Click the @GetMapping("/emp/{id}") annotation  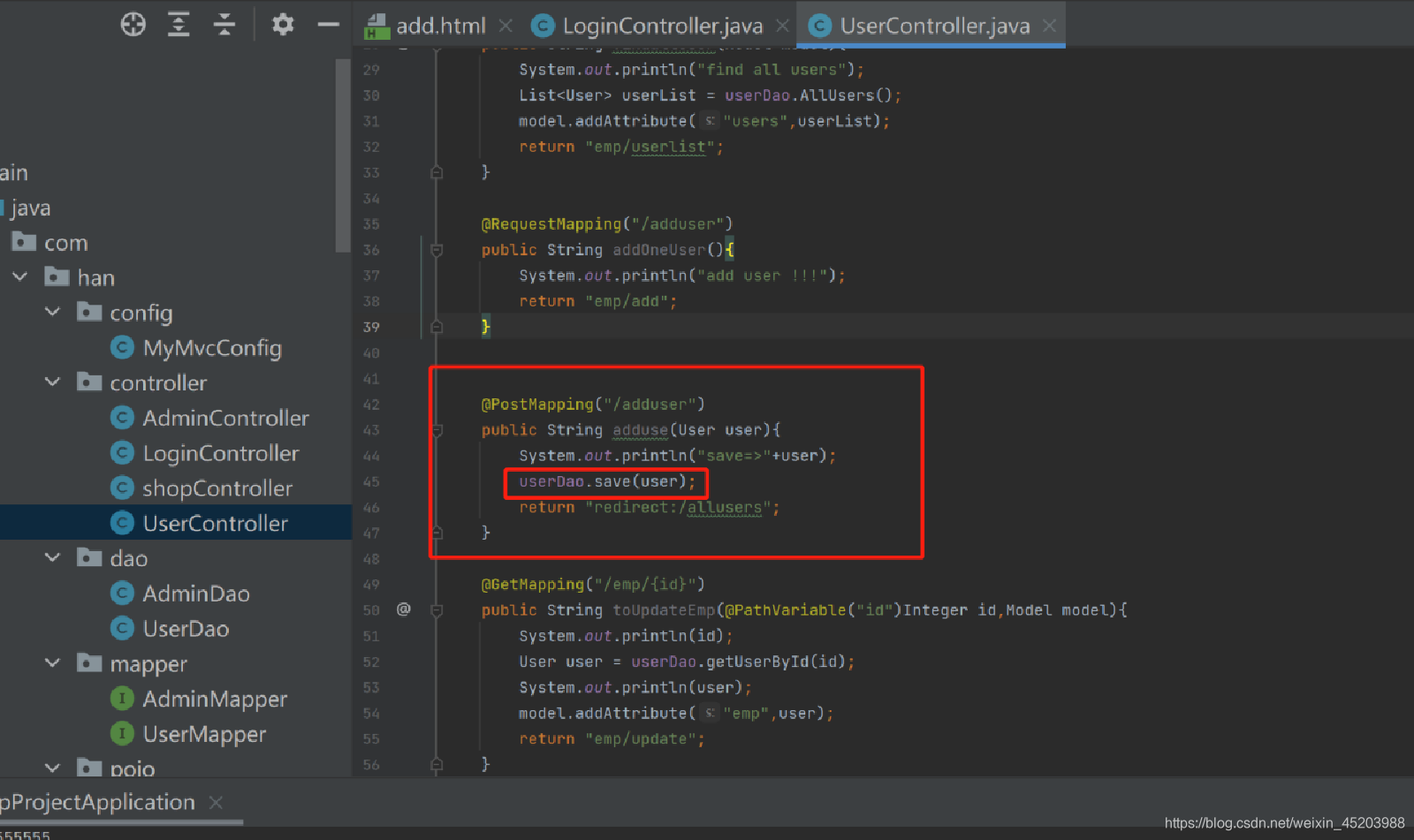click(593, 585)
